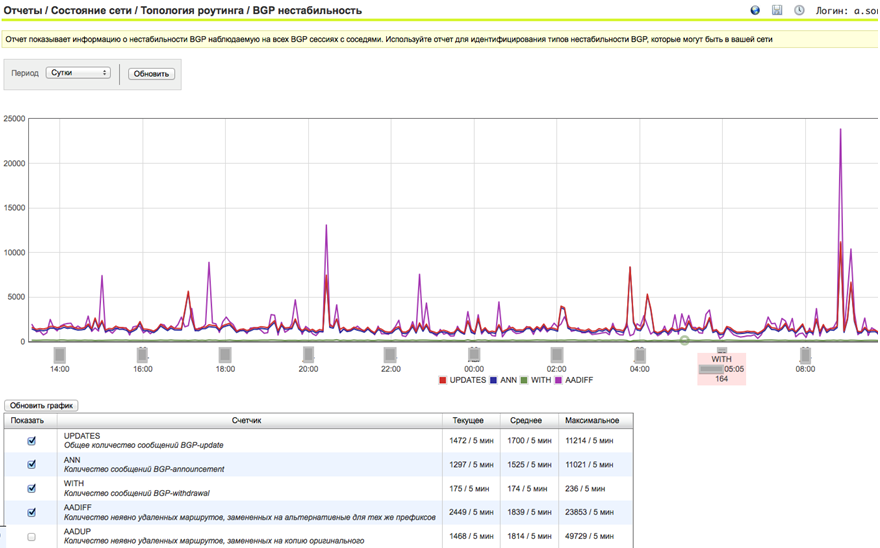Click the marker icon above 14:00

(x=60, y=355)
